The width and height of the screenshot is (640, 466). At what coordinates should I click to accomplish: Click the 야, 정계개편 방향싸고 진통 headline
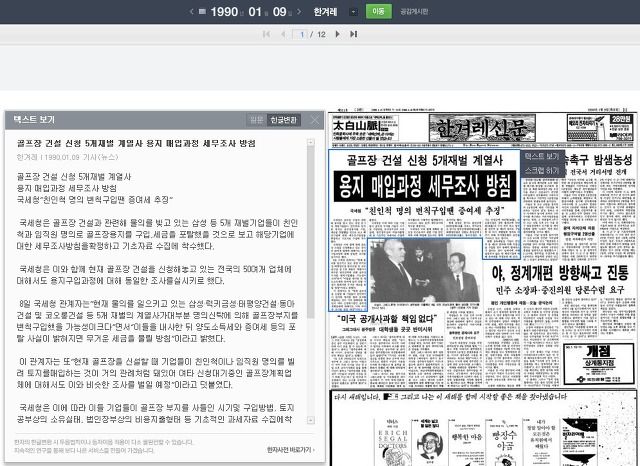pos(560,273)
